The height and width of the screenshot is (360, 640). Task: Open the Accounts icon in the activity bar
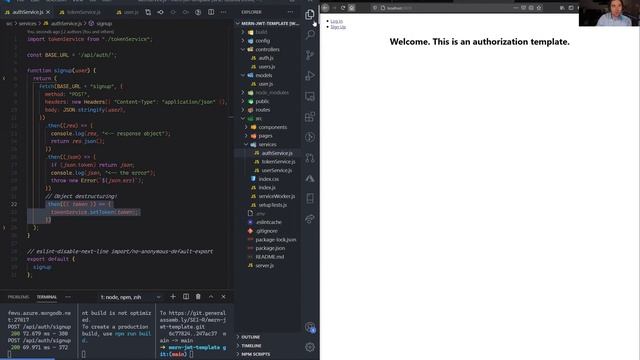coord(310,327)
